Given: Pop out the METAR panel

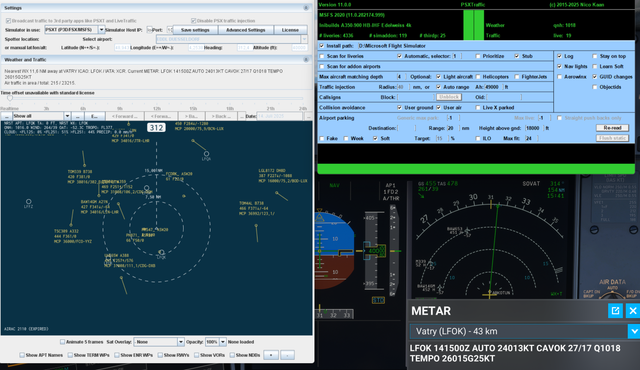Looking at the screenshot, I should click(615, 311).
